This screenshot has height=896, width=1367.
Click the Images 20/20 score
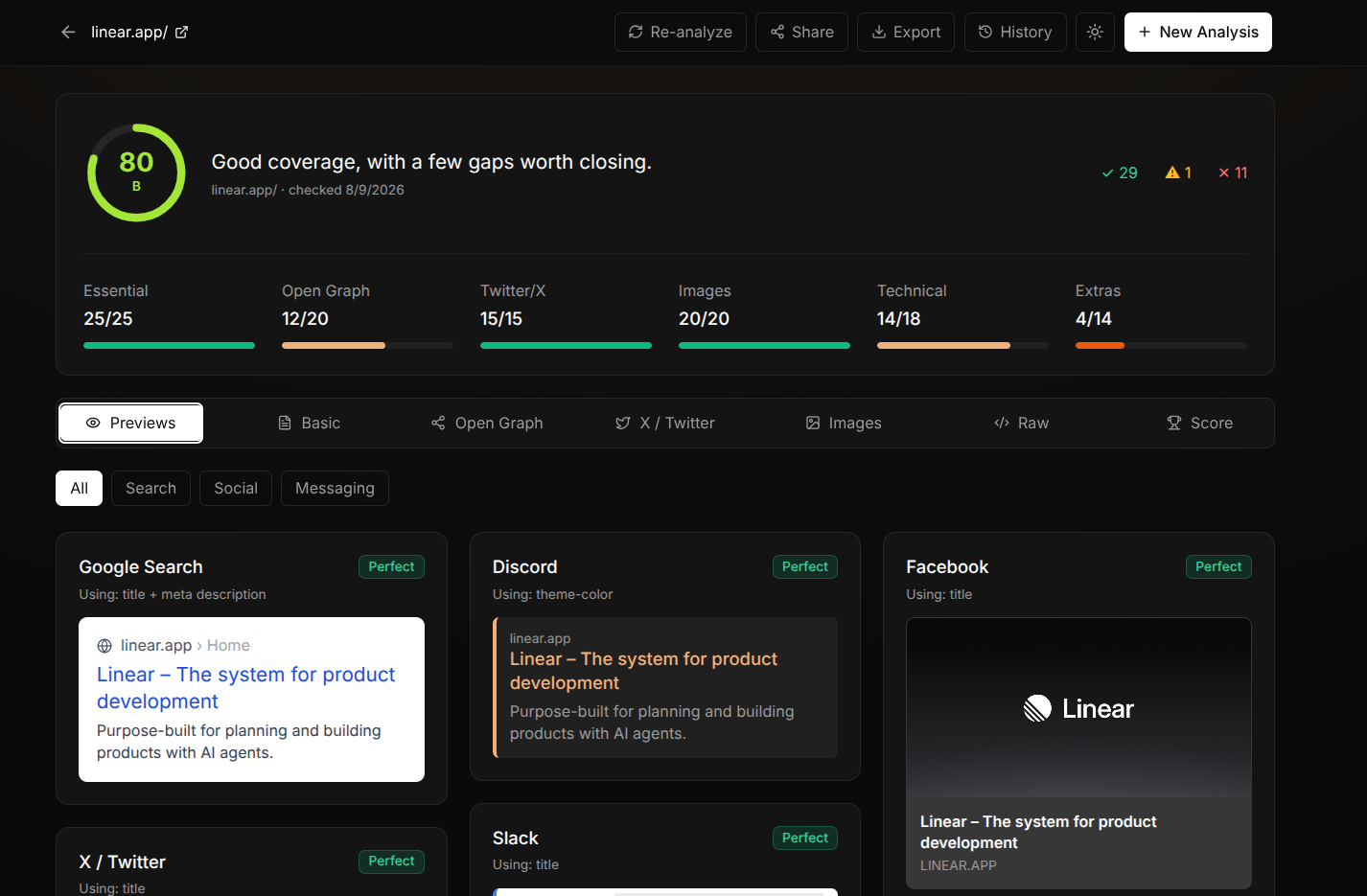click(x=704, y=319)
